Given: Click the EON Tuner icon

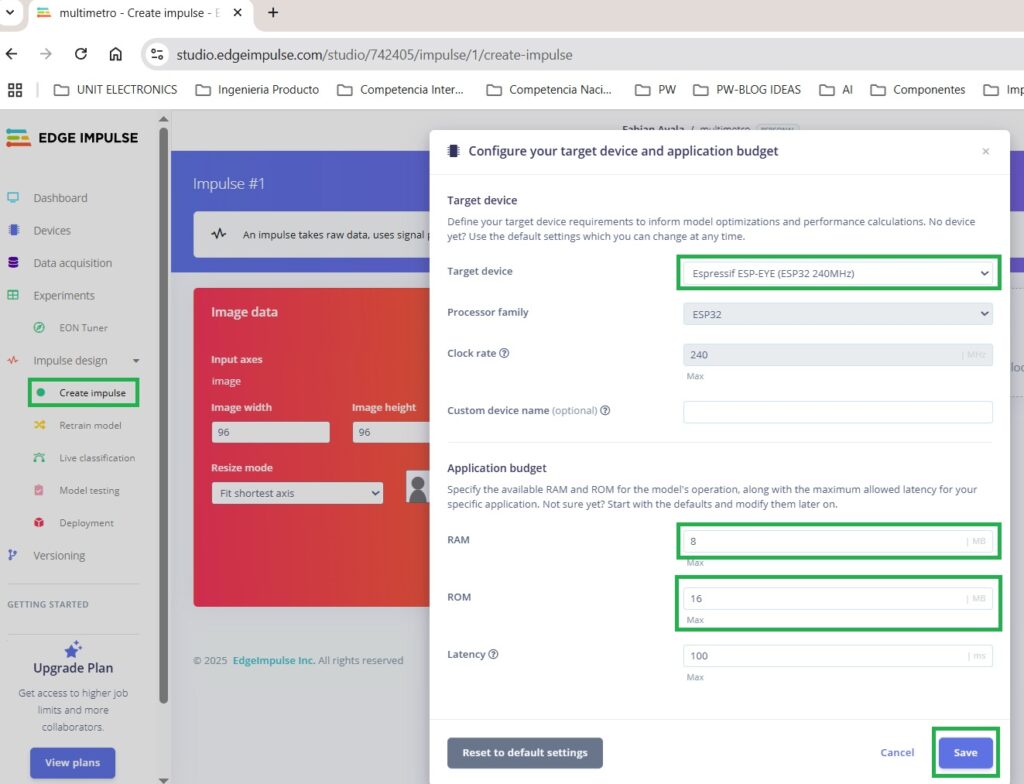Looking at the screenshot, I should click(39, 328).
